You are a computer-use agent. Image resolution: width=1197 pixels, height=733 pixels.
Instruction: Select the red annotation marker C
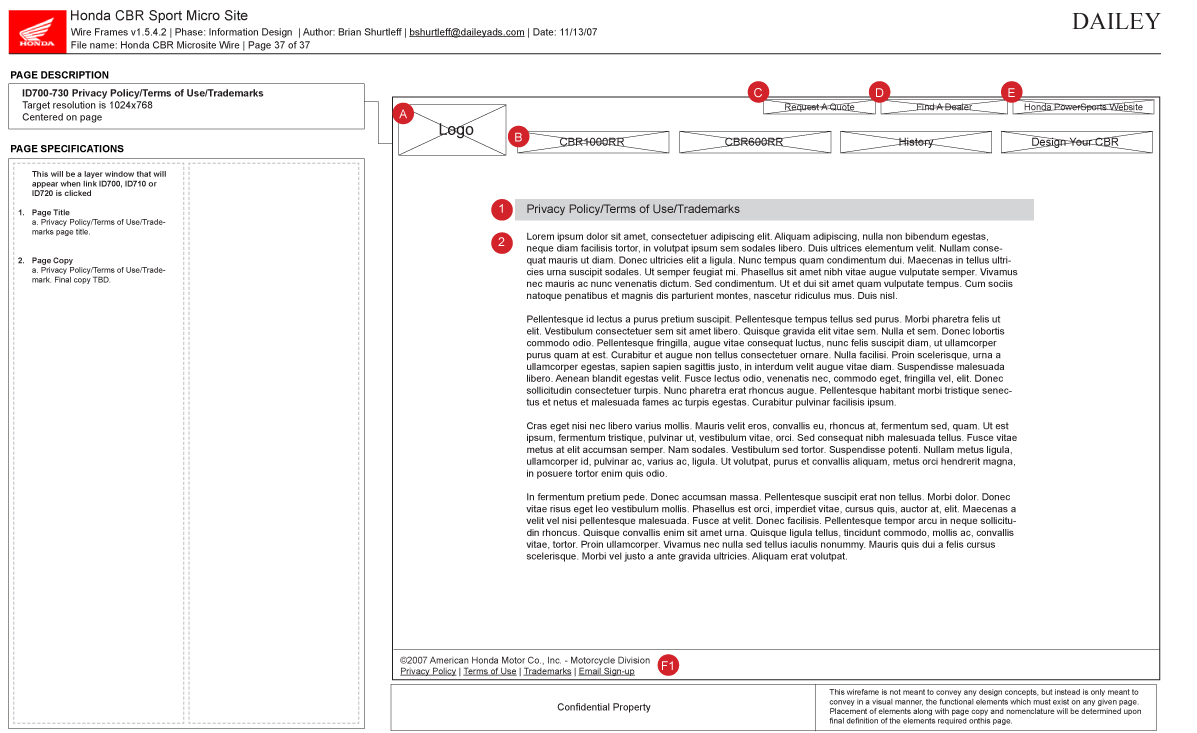(x=758, y=92)
